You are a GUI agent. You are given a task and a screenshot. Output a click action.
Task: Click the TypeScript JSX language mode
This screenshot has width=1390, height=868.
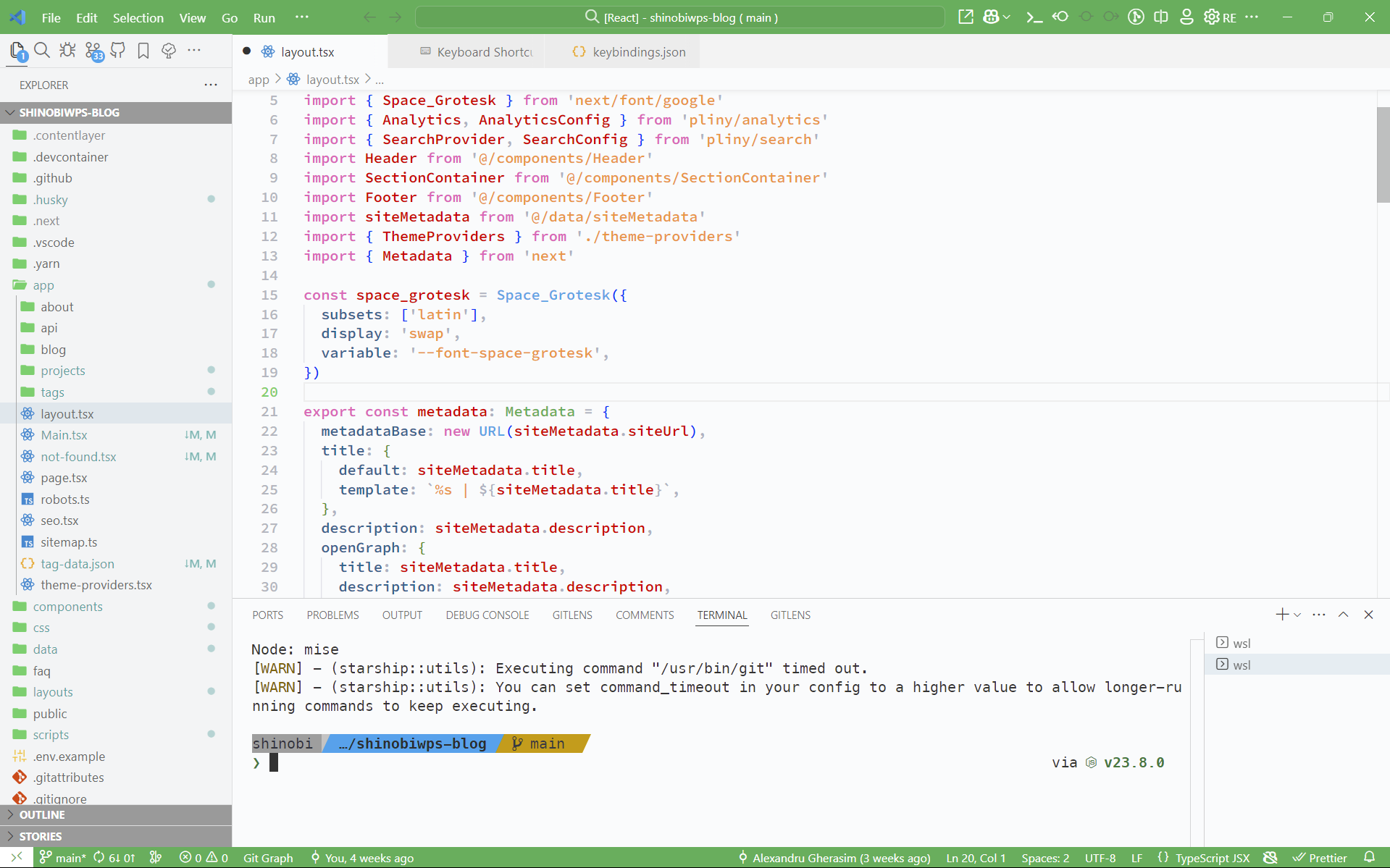pyautogui.click(x=1213, y=857)
